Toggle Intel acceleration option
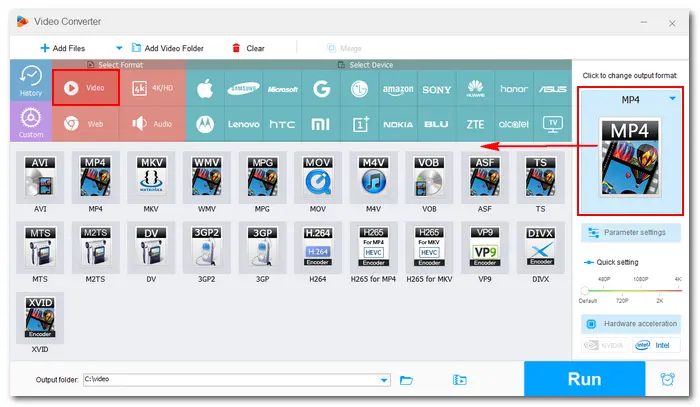This screenshot has width=700, height=407. click(x=656, y=345)
